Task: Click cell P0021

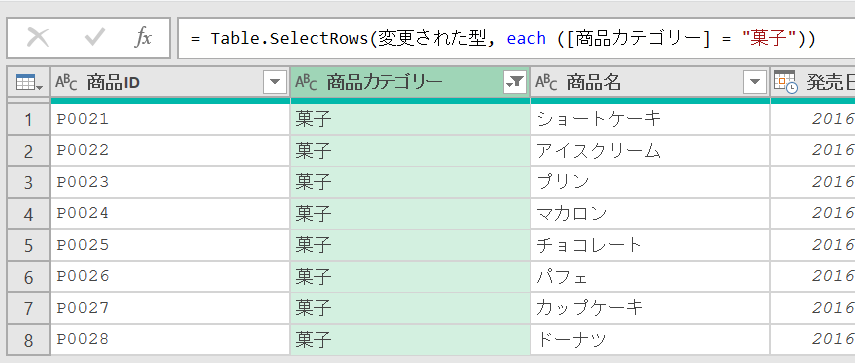Action: (x=170, y=119)
